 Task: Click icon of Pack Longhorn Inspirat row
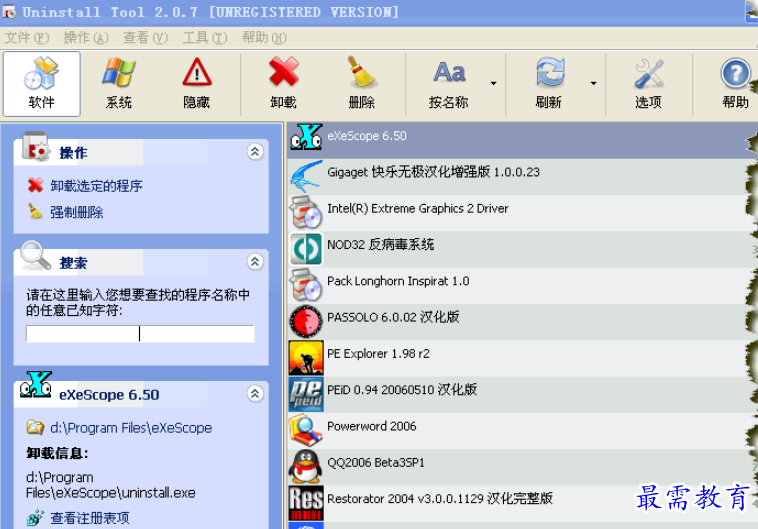coord(306,285)
